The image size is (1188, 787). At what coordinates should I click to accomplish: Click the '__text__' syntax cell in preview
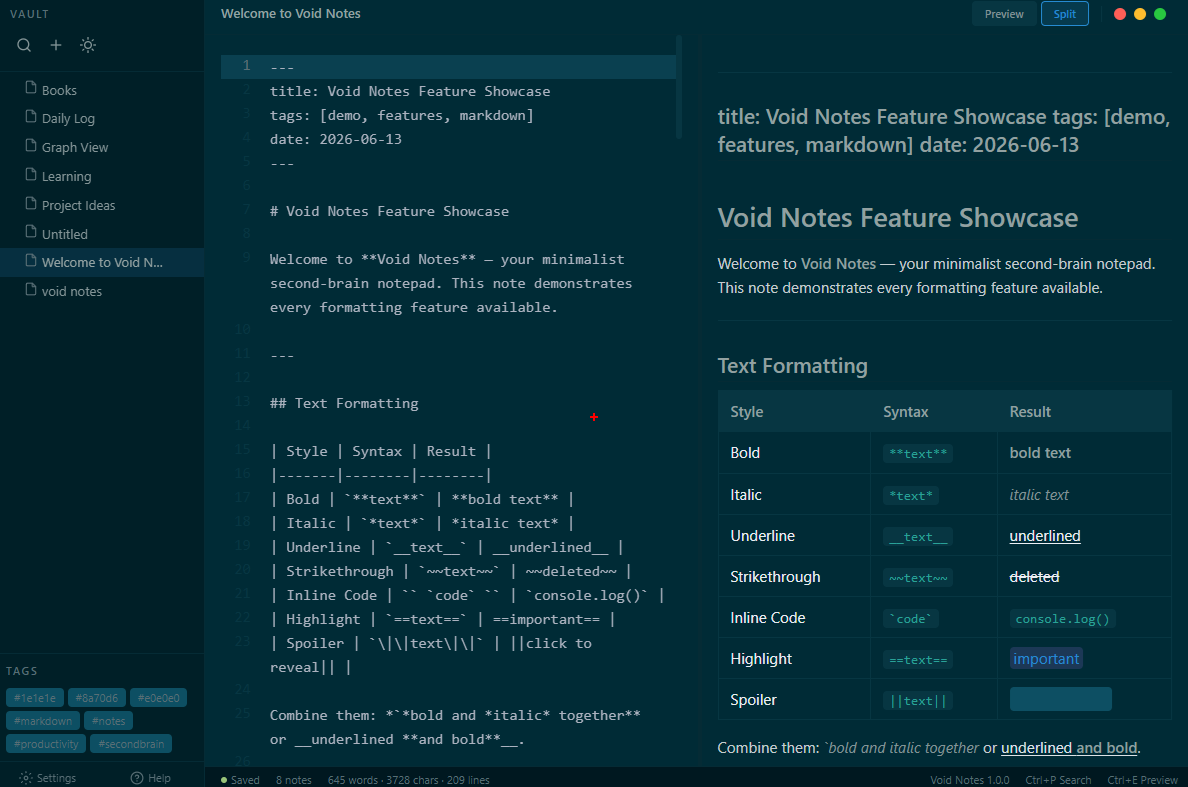[918, 536]
